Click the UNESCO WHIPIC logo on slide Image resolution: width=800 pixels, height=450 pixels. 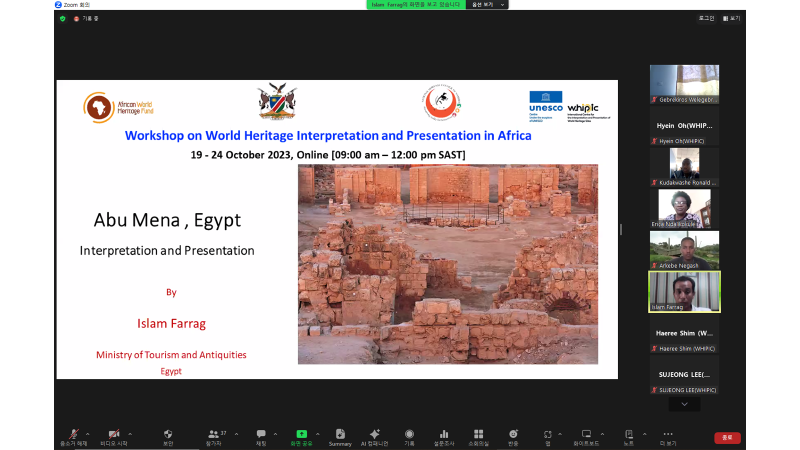(x=569, y=107)
